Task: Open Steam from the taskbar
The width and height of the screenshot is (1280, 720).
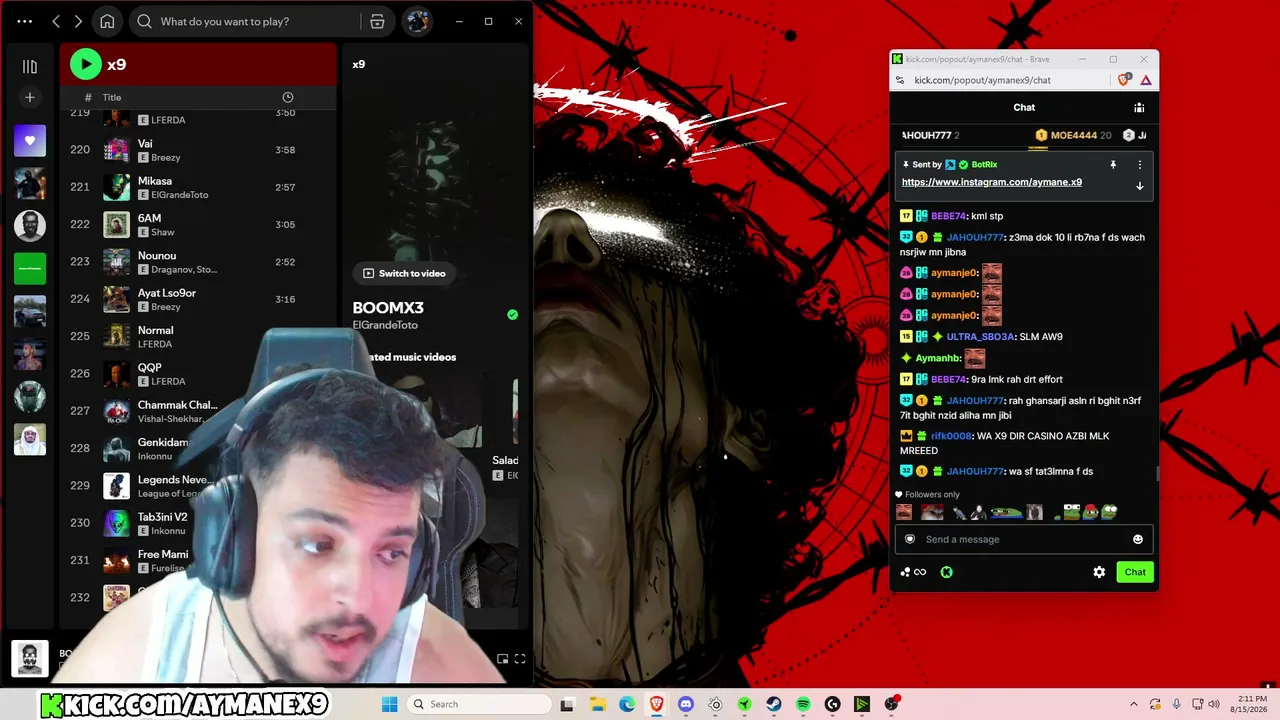Action: [x=774, y=704]
